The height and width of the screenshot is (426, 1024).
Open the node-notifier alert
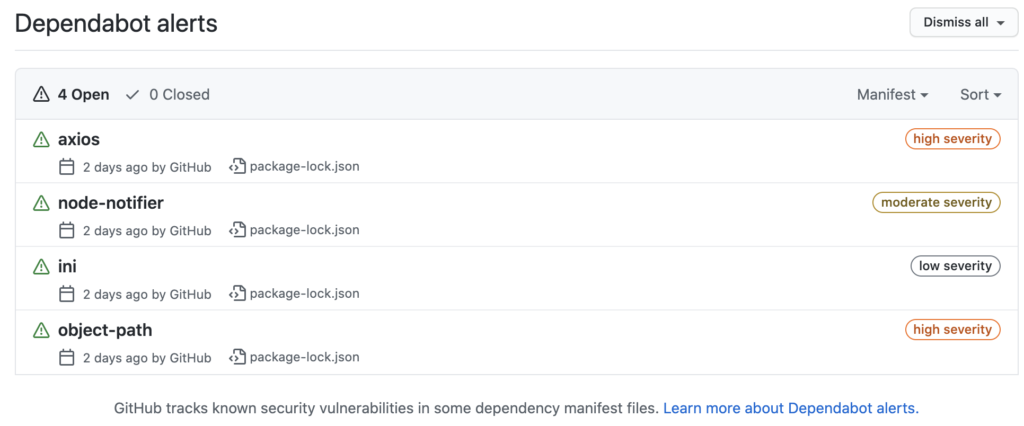111,203
